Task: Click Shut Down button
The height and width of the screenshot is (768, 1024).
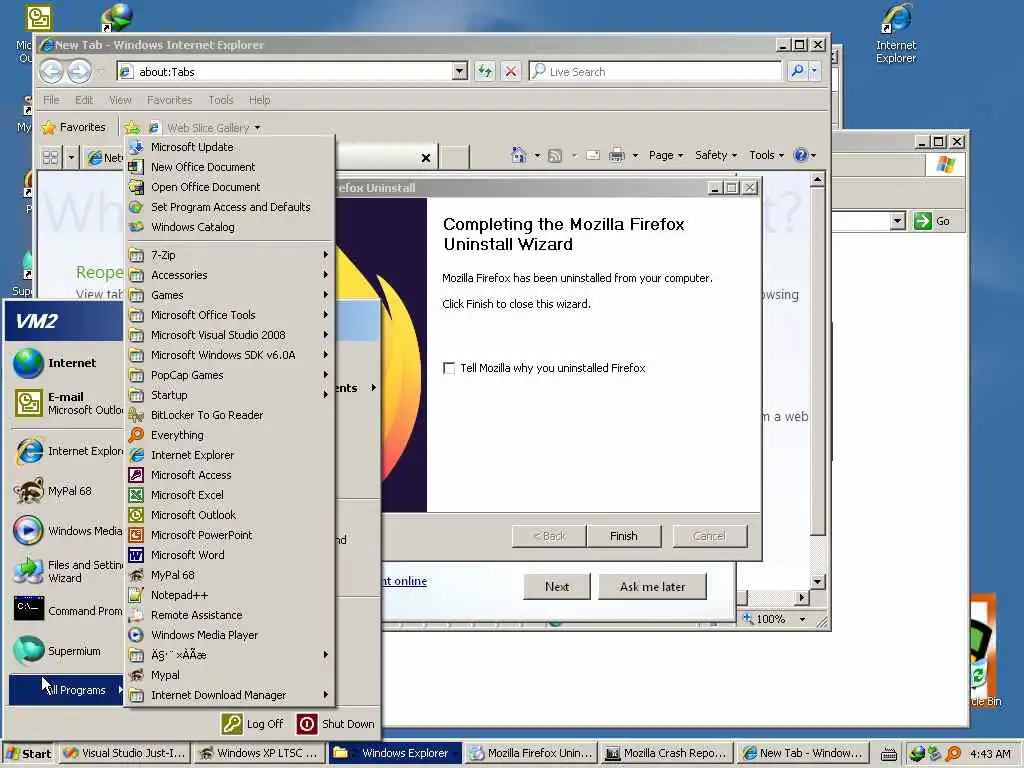Action: [x=336, y=724]
